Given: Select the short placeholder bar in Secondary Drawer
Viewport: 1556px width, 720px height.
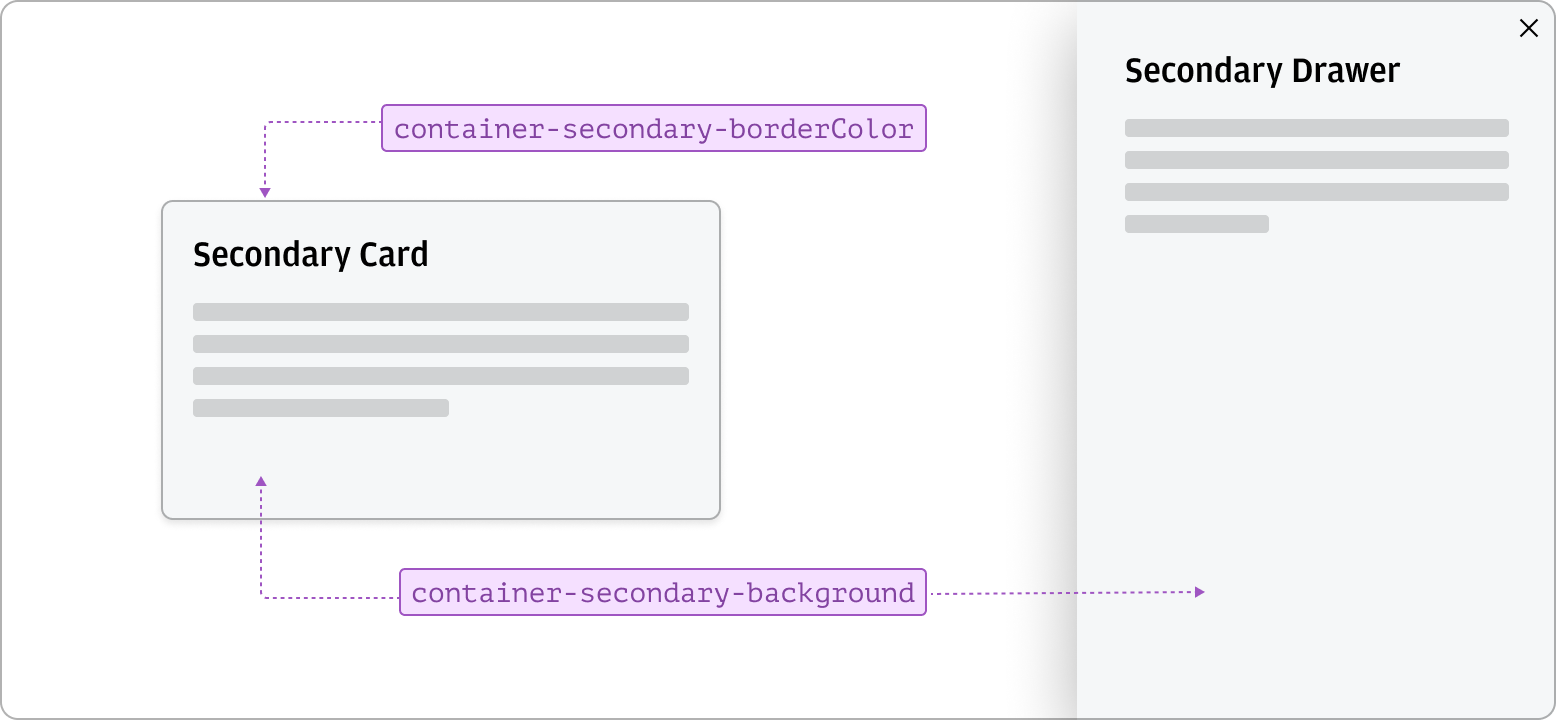Looking at the screenshot, I should click(x=1196, y=225).
